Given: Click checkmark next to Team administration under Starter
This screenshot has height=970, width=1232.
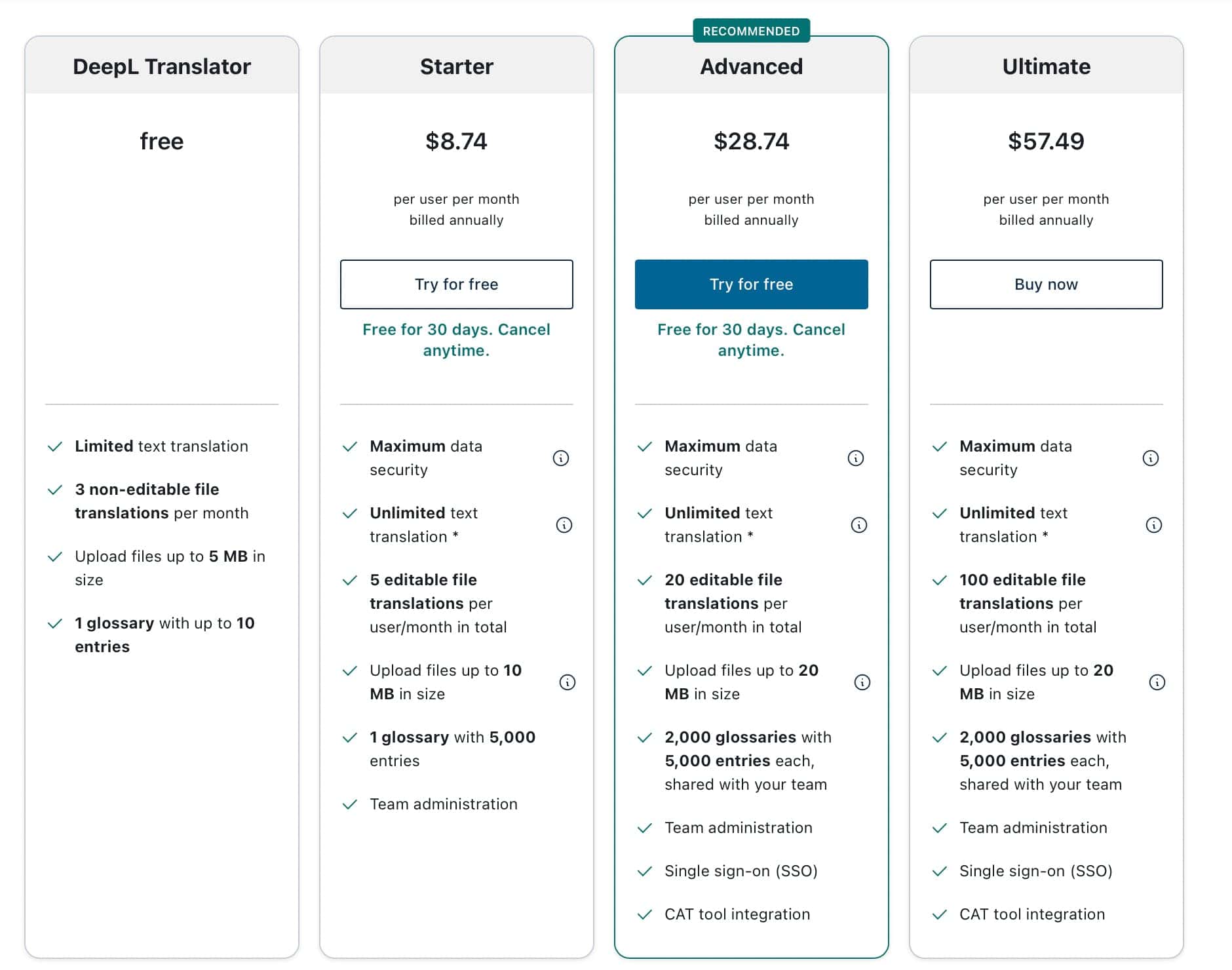Looking at the screenshot, I should click(349, 804).
